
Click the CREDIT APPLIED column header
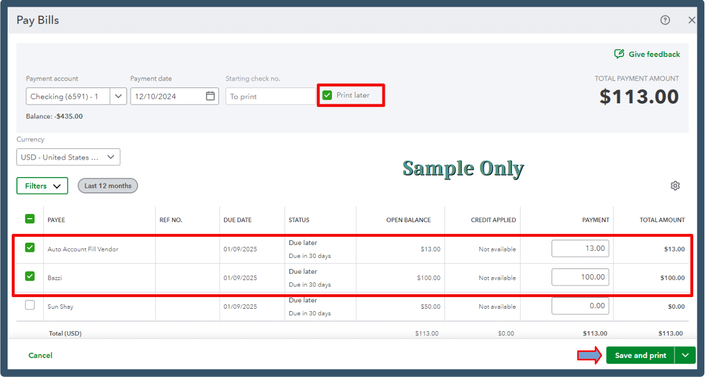(493, 220)
